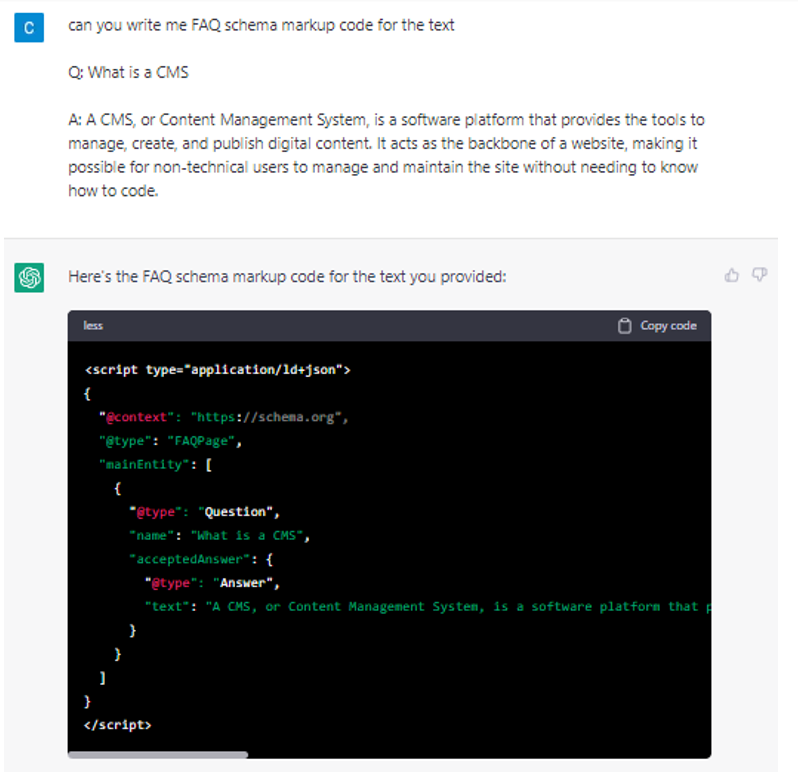Click the "name": "What is a CMS" line
The height and width of the screenshot is (772, 798).
[220, 535]
